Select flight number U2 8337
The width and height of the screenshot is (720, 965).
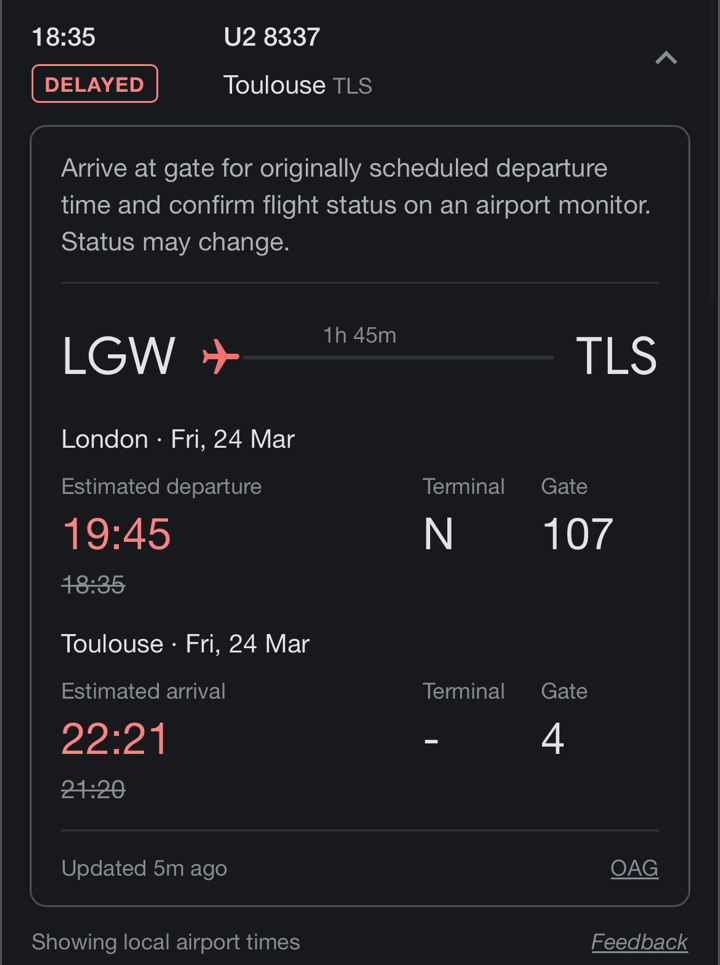pos(271,37)
